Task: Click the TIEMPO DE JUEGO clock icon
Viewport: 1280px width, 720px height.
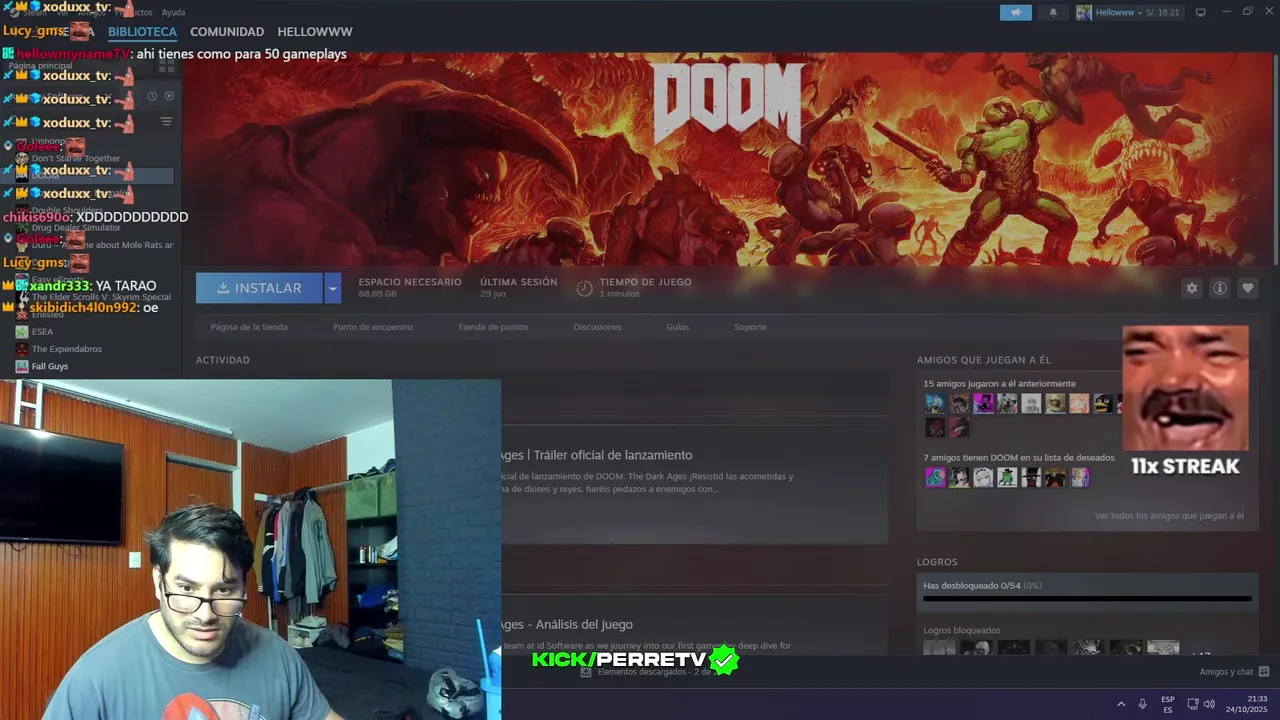Action: pyautogui.click(x=584, y=289)
